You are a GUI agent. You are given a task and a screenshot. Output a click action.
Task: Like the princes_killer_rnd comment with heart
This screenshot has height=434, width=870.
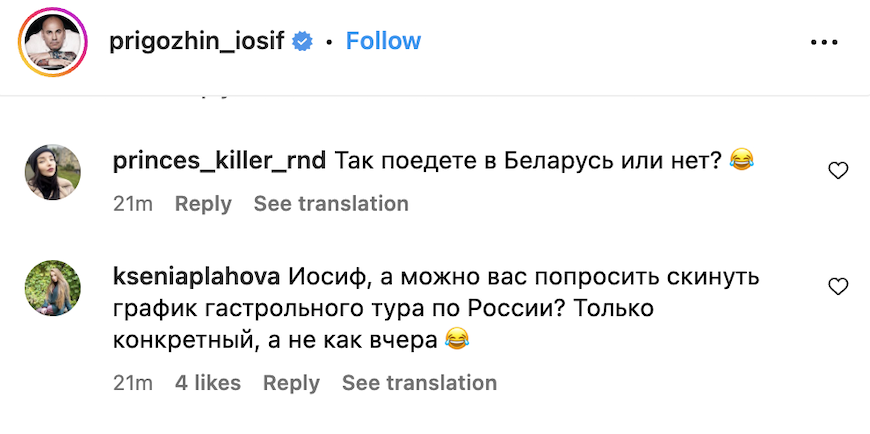(x=838, y=171)
